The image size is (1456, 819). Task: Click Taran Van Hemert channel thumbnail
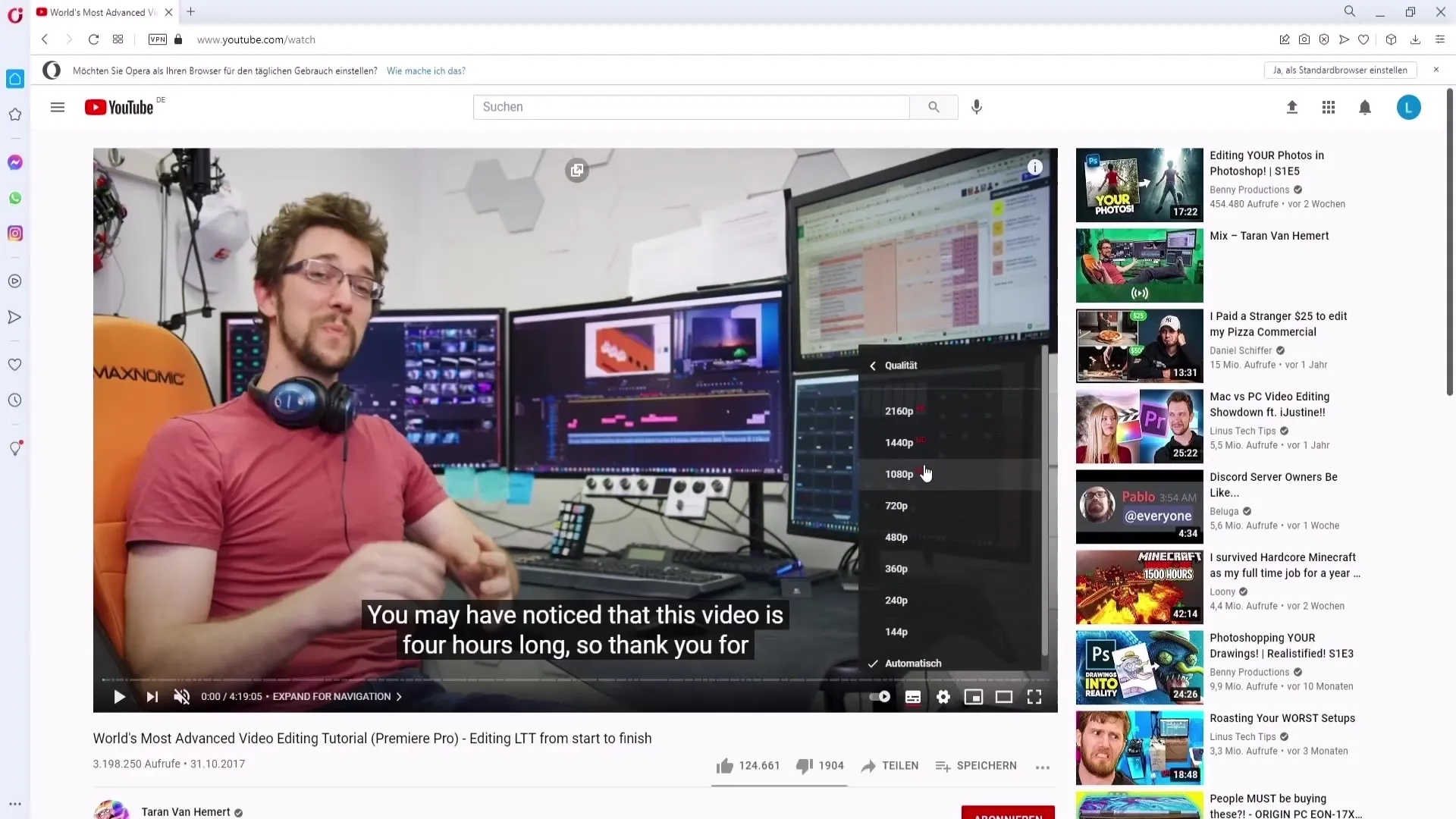(111, 811)
